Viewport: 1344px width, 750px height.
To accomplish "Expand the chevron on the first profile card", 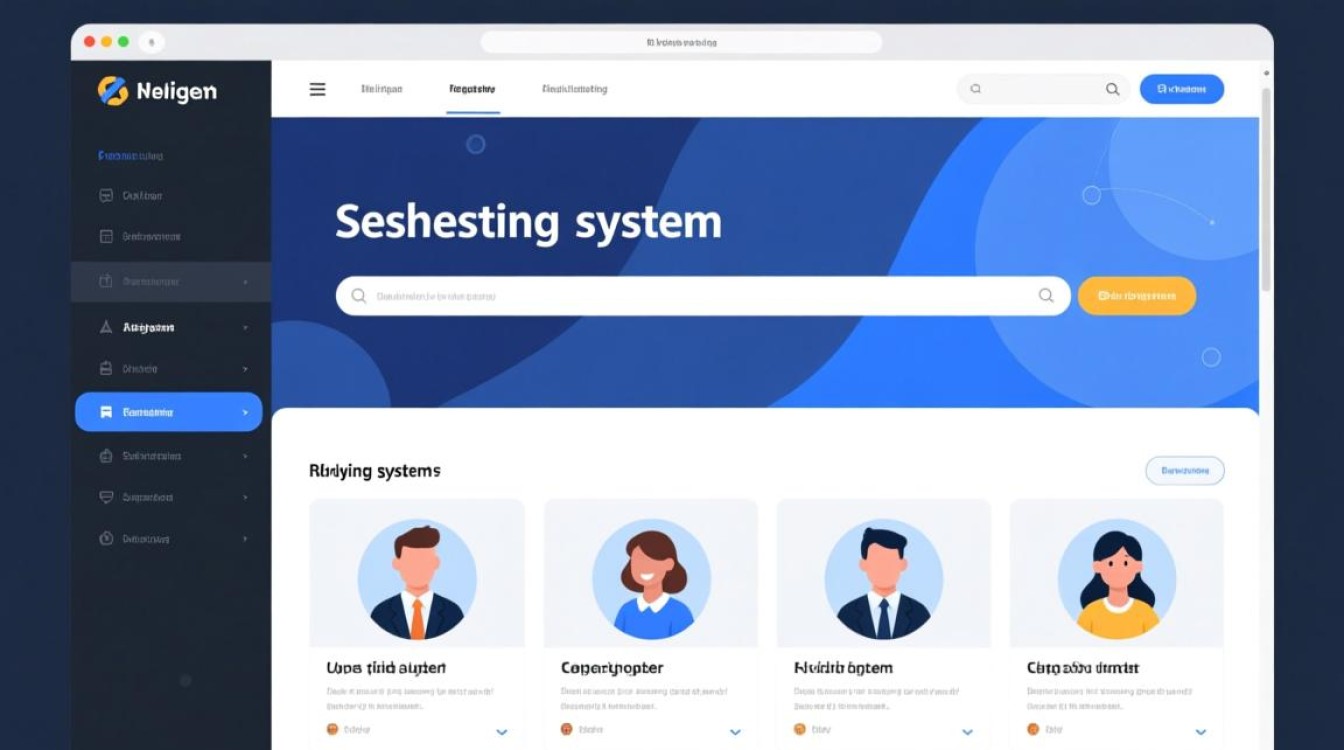I will [502, 732].
